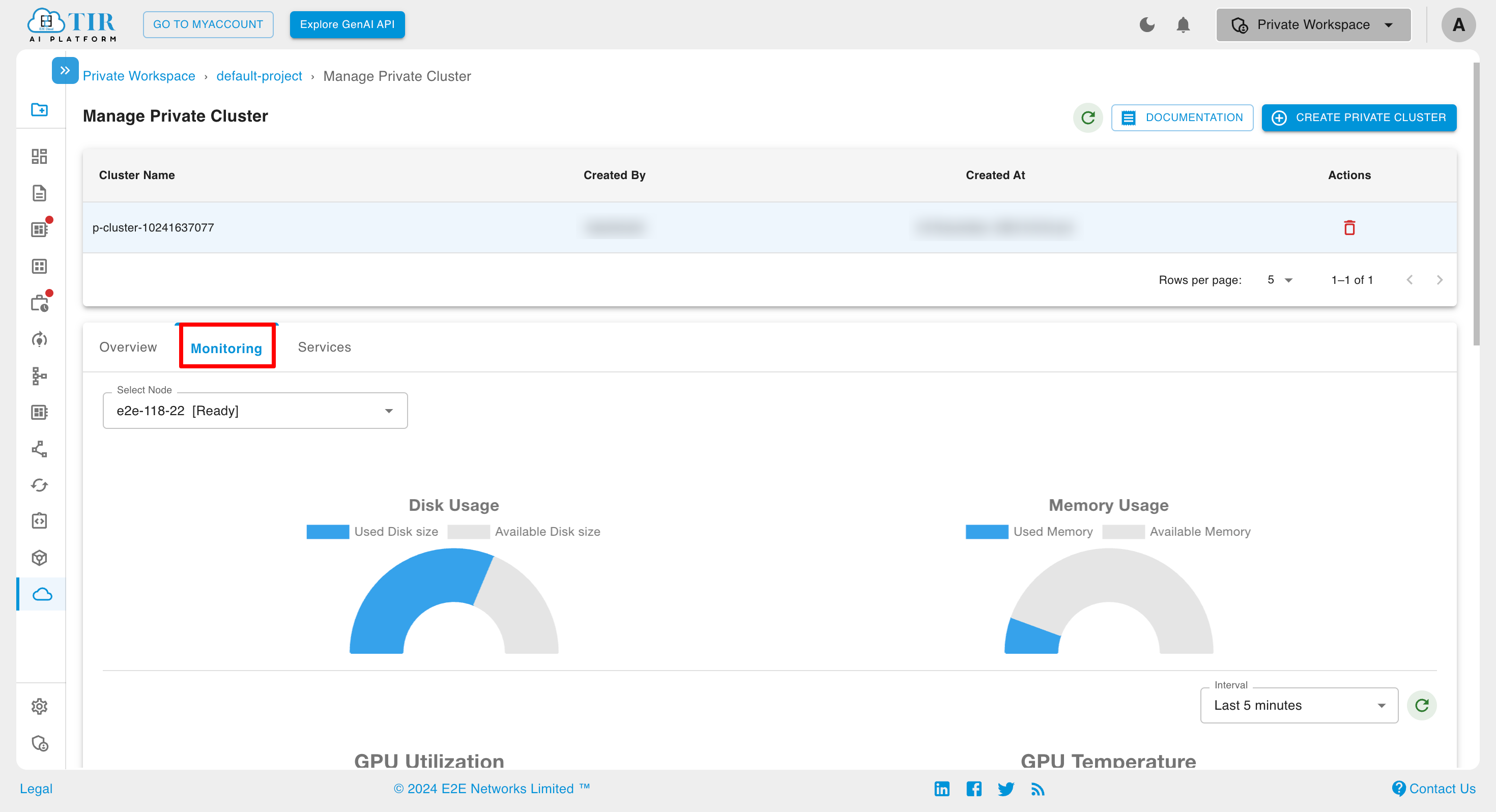The image size is (1496, 812).
Task: Select the p-cluster-10241637077 row
Action: coord(769,228)
